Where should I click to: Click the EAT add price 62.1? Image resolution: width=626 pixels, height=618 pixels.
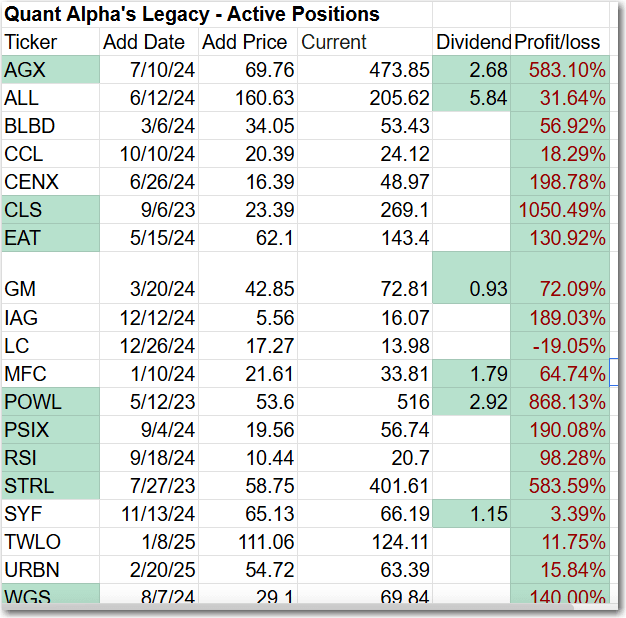tap(245, 238)
